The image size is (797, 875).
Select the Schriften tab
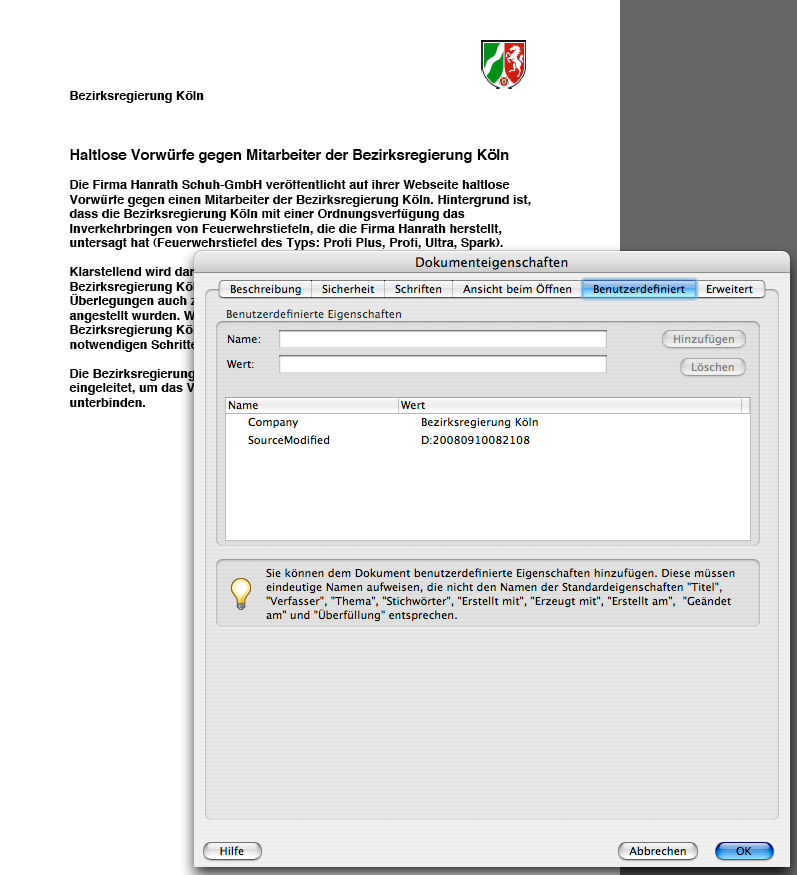(418, 289)
